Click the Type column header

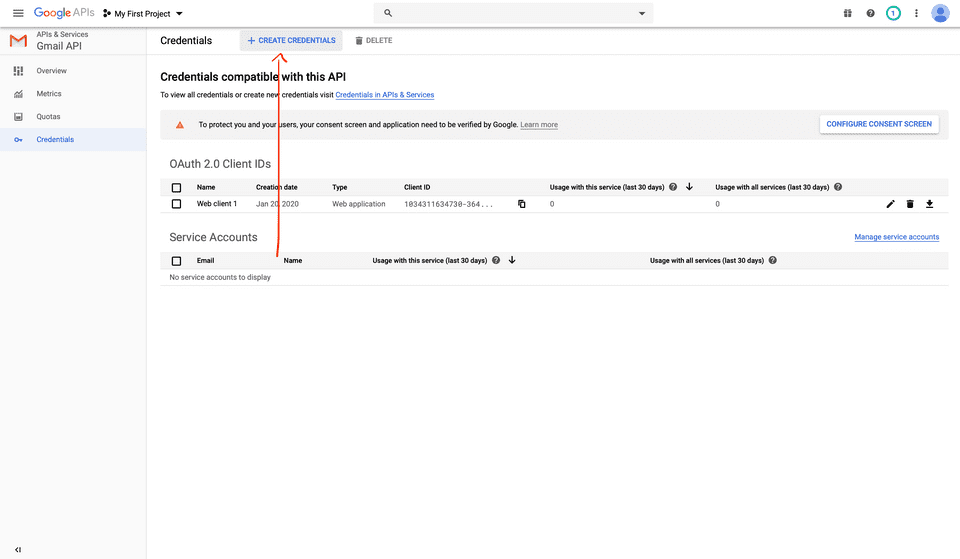tap(340, 187)
